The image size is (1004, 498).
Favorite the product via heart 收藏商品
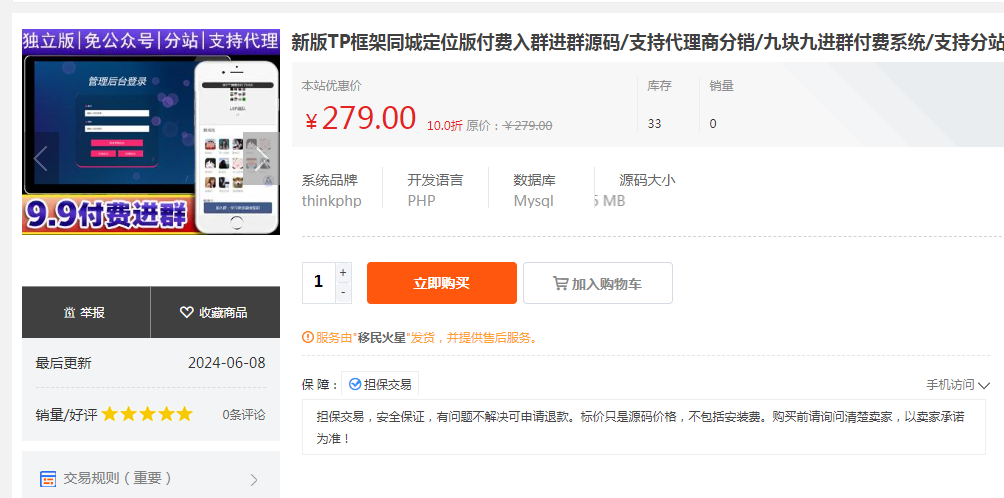pyautogui.click(x=187, y=313)
